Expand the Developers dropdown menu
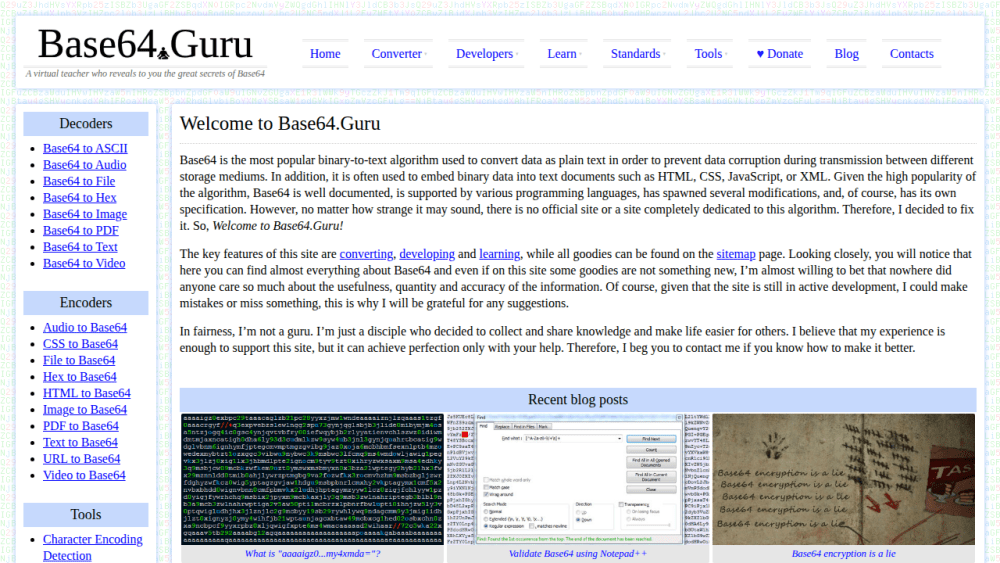This screenshot has height=563, width=1000. [487, 54]
